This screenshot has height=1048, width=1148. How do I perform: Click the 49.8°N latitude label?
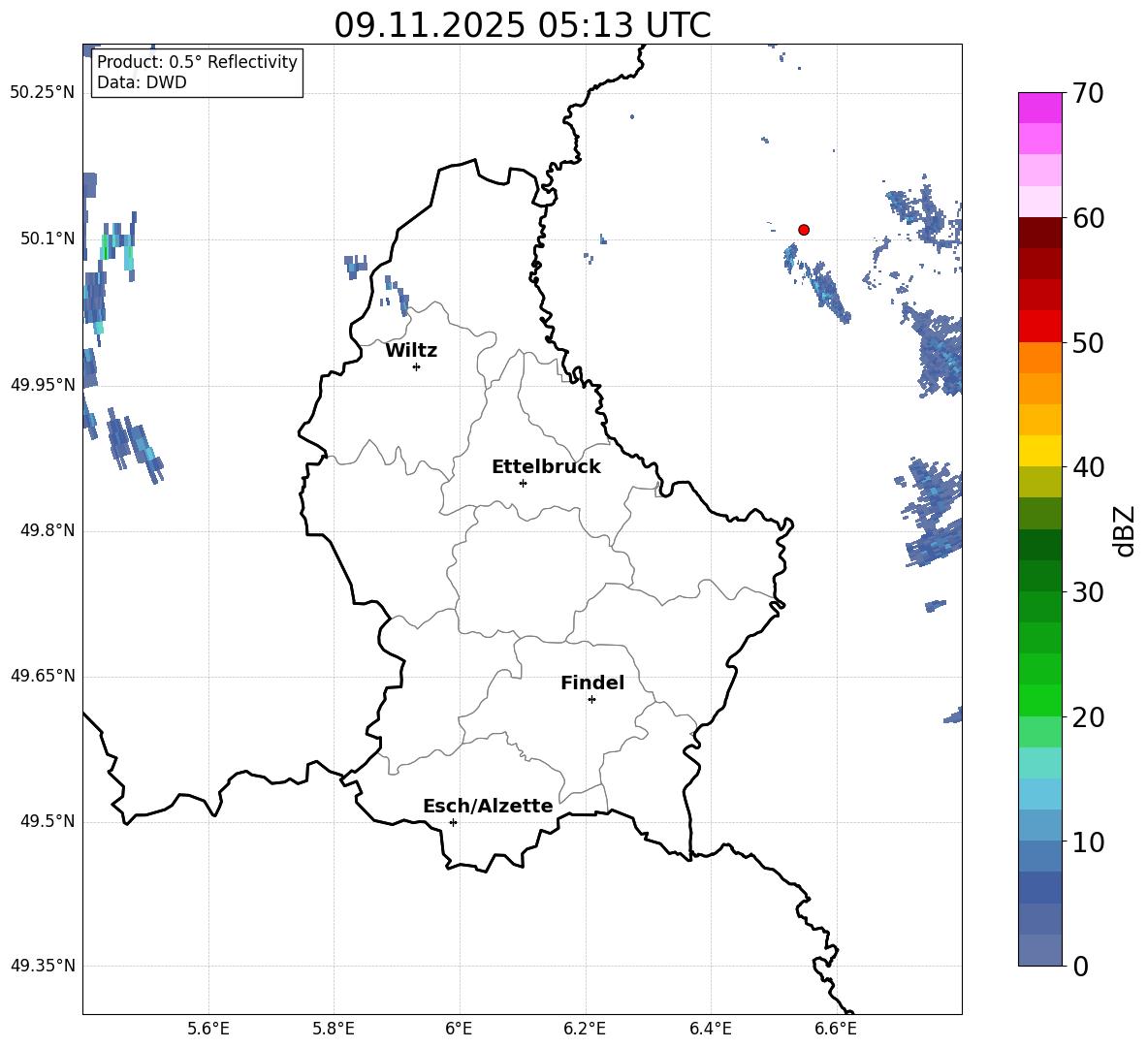[48, 530]
